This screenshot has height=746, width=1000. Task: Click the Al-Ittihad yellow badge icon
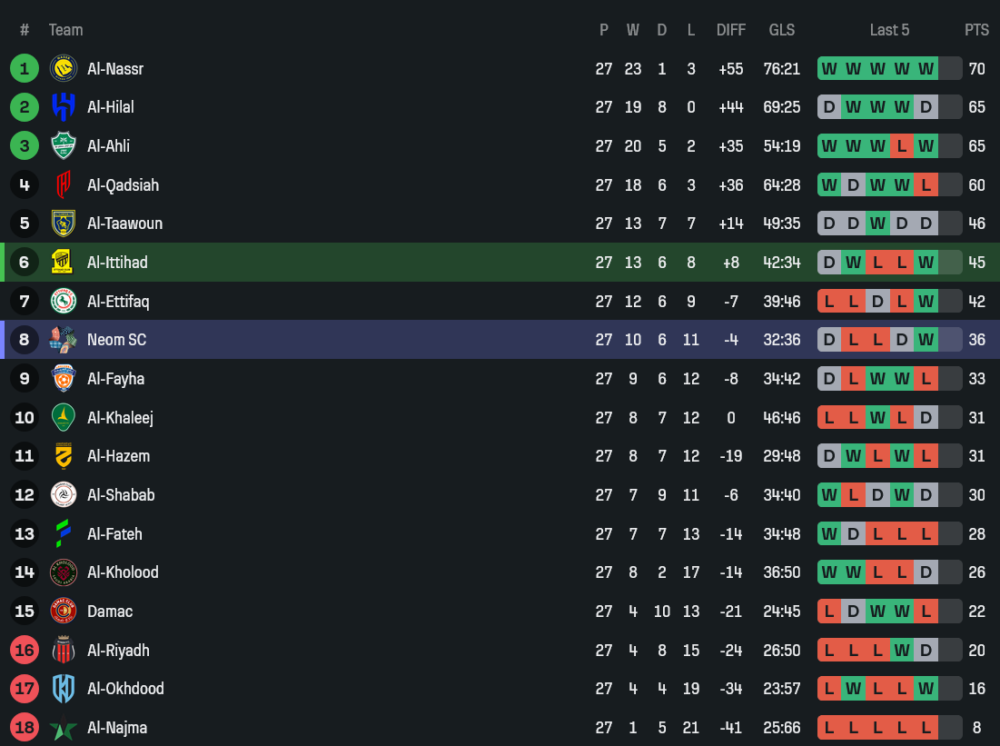coord(64,262)
